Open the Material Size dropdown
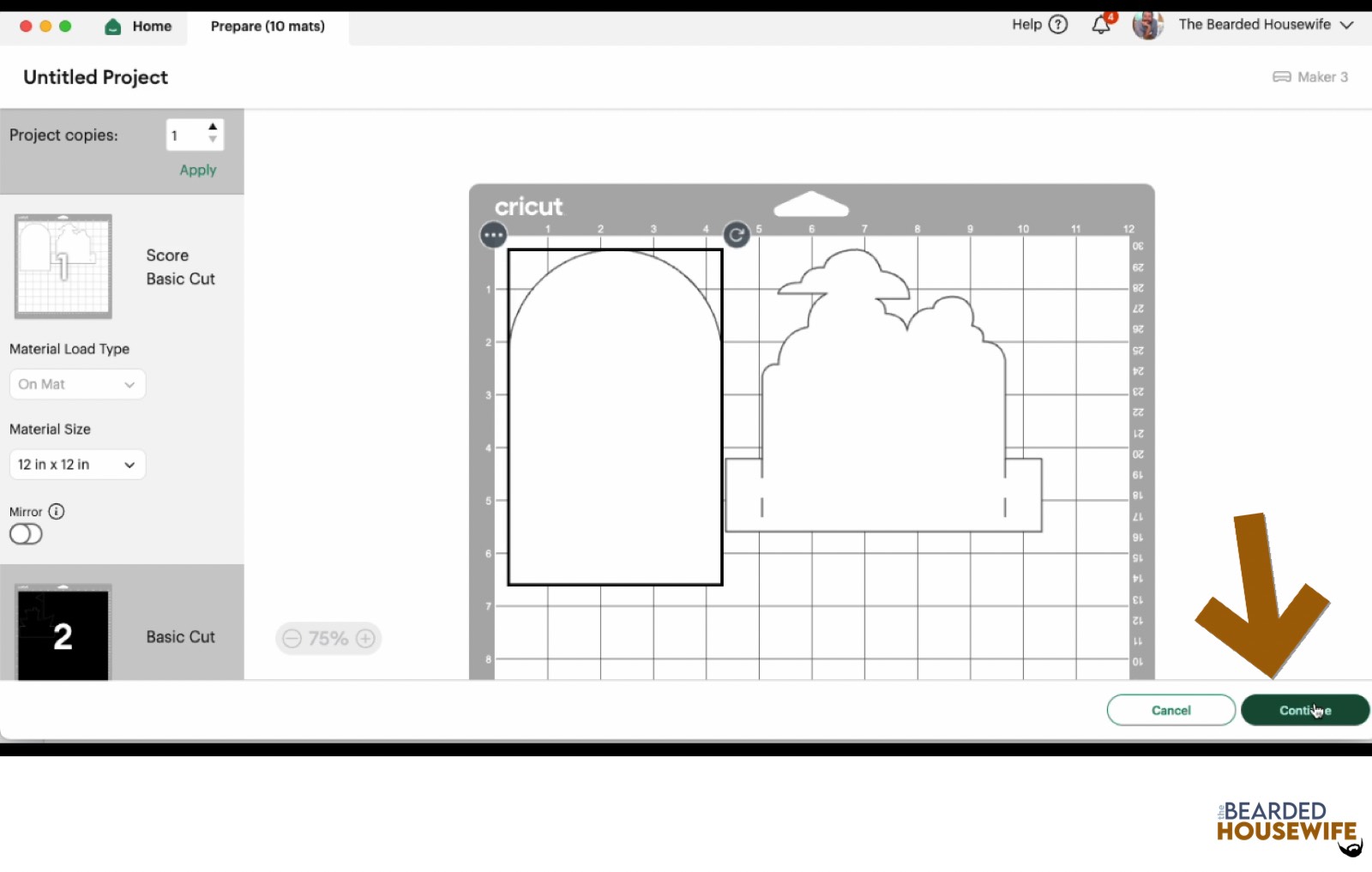The width and height of the screenshot is (1372, 872). pos(77,465)
